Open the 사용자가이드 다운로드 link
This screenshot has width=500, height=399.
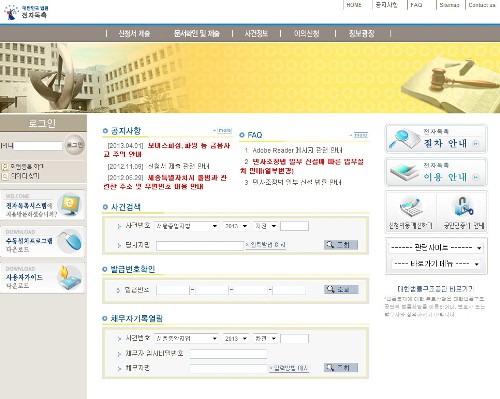tap(24, 281)
